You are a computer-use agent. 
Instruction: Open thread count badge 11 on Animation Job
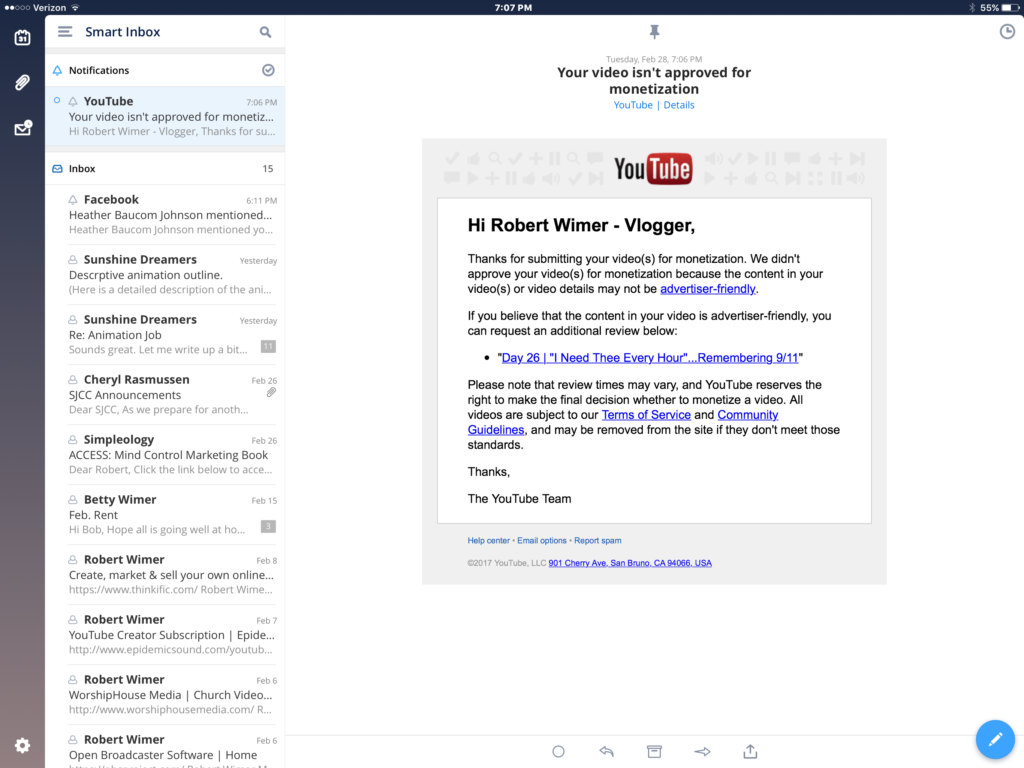pos(268,346)
